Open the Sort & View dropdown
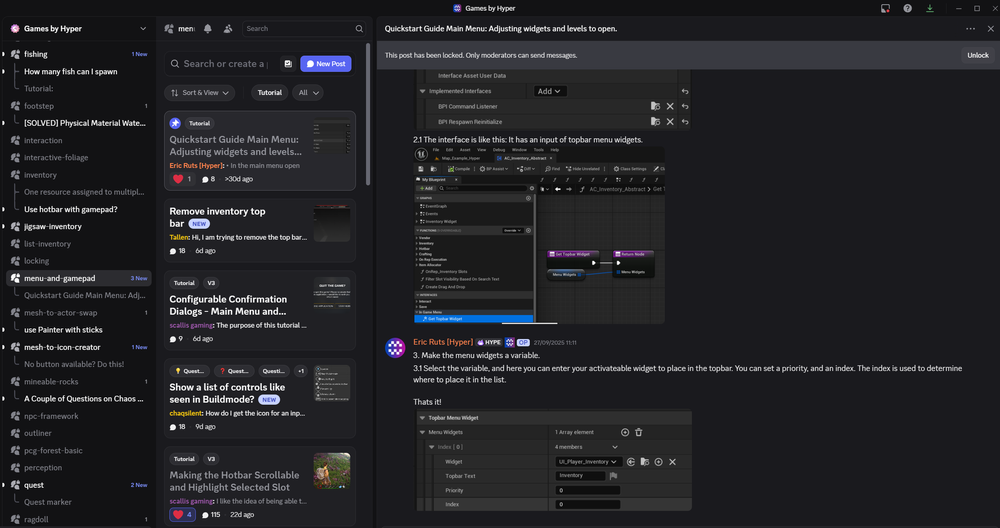The height and width of the screenshot is (528, 1000). pos(200,93)
